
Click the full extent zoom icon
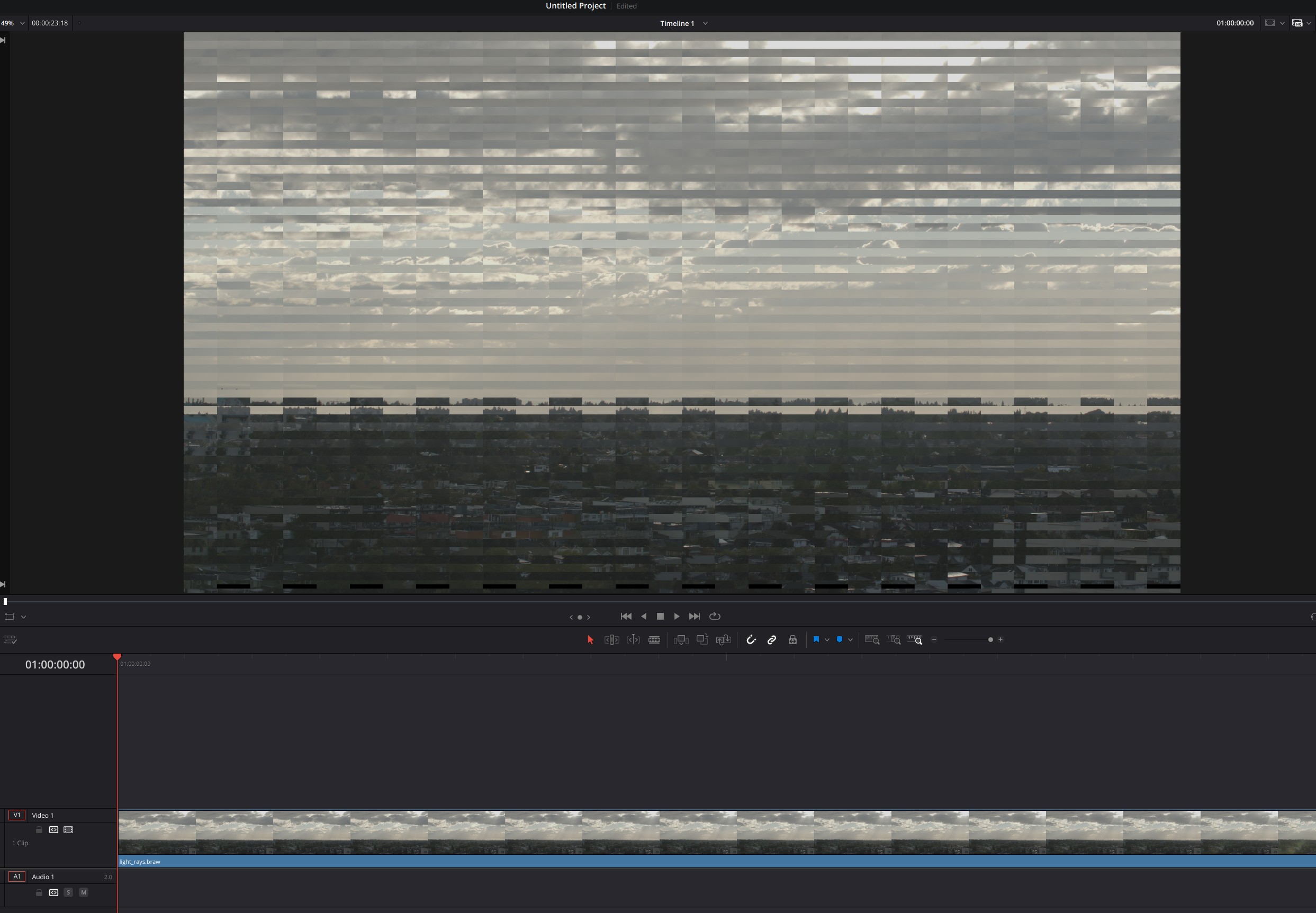[x=871, y=639]
